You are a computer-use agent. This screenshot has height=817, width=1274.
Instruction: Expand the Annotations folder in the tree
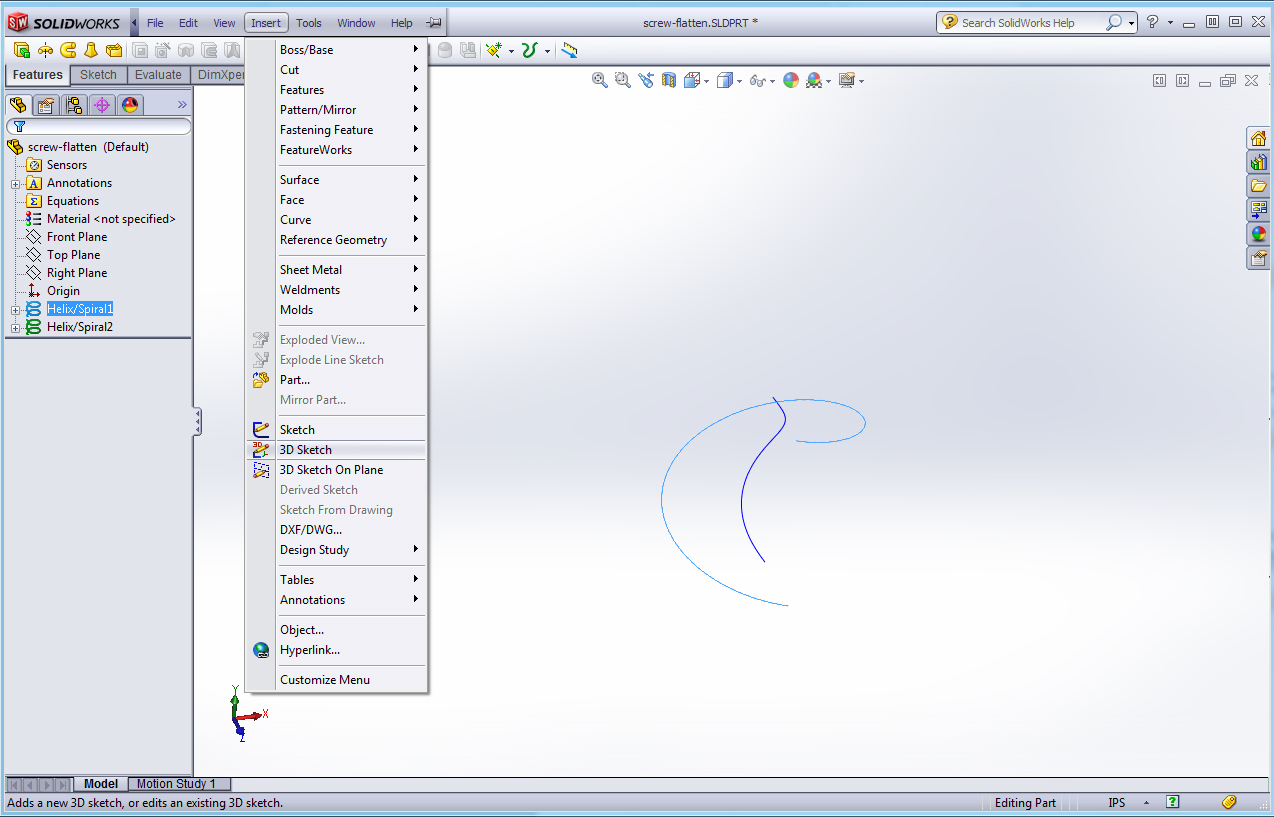point(16,184)
